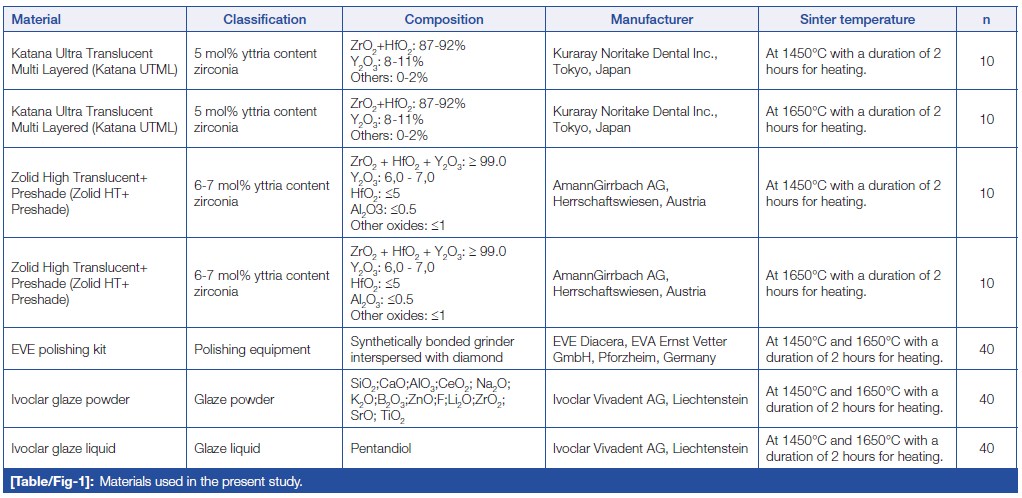
Task: Click the Composition column header
Action: (444, 20)
